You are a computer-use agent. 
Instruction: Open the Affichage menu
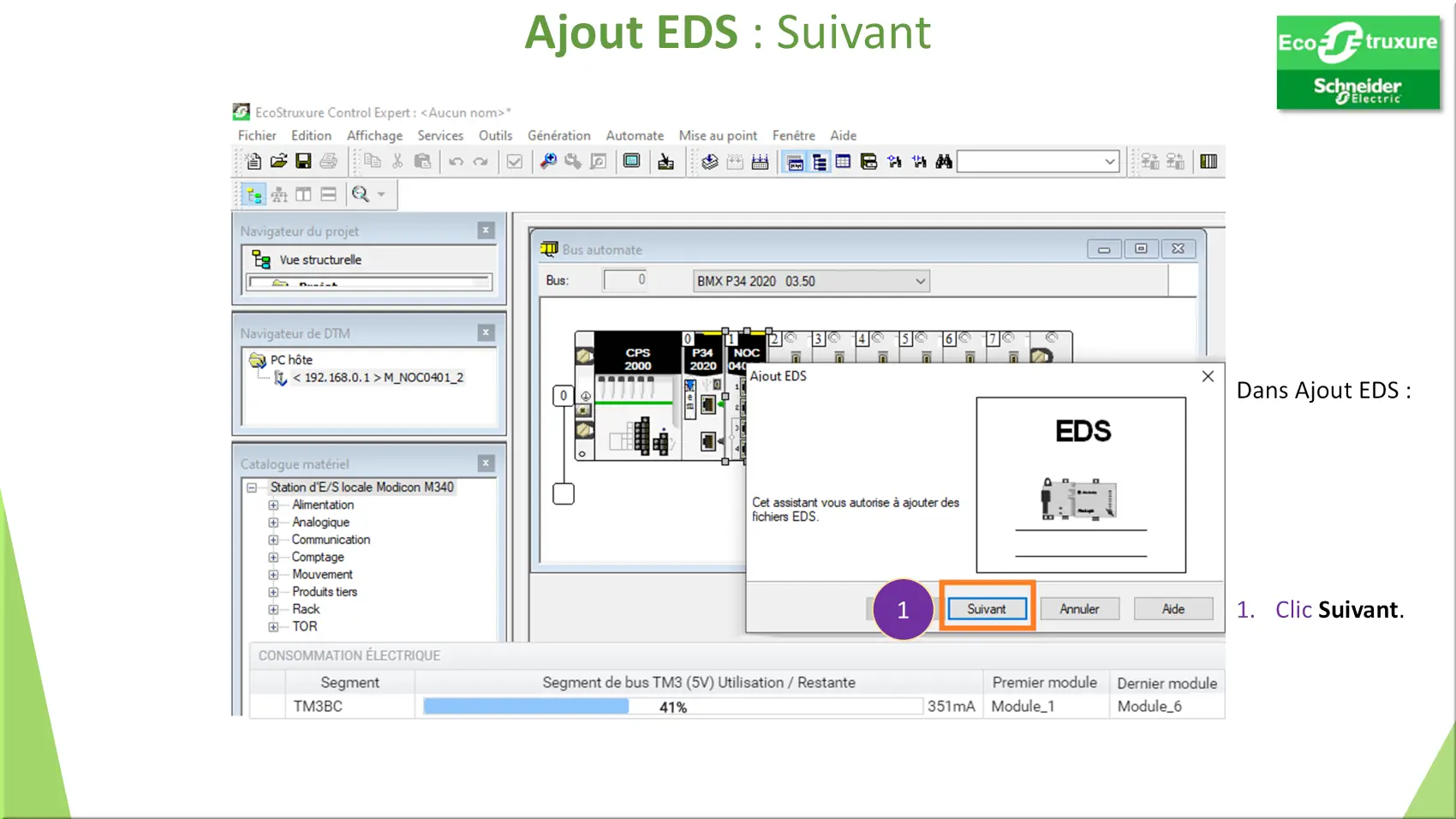tap(374, 135)
